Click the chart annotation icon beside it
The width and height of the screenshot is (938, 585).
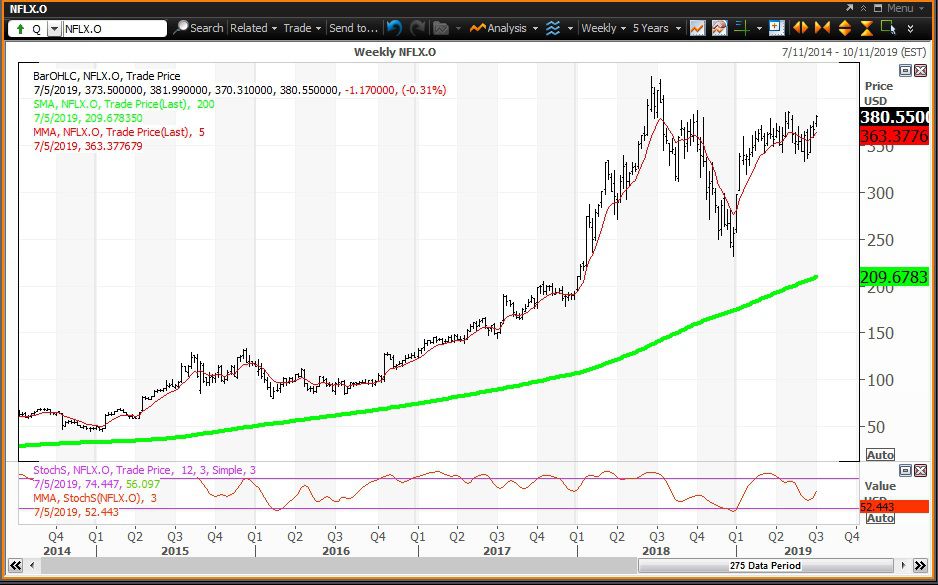(x=720, y=28)
